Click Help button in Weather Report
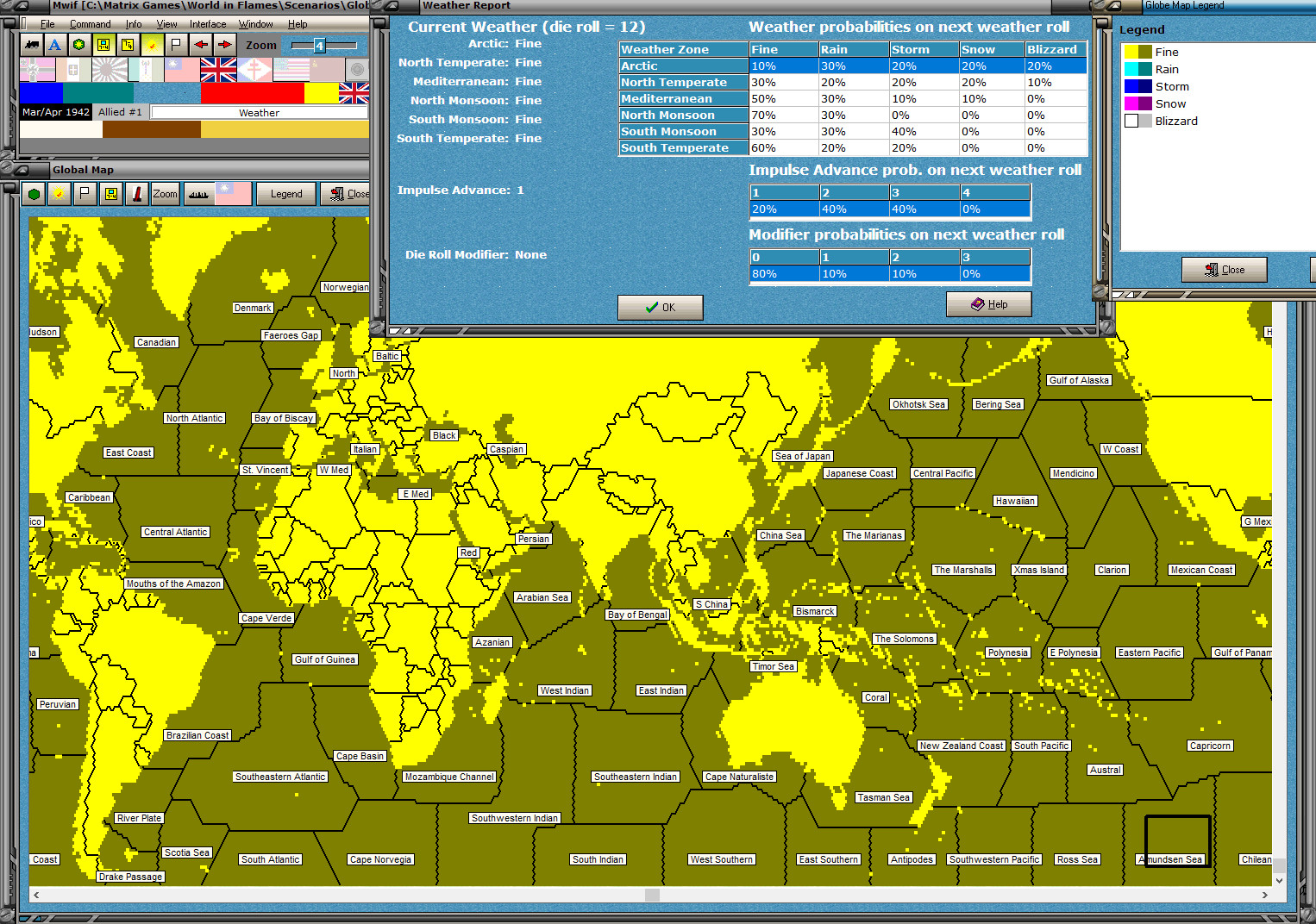This screenshot has height=924, width=1316. coord(988,304)
